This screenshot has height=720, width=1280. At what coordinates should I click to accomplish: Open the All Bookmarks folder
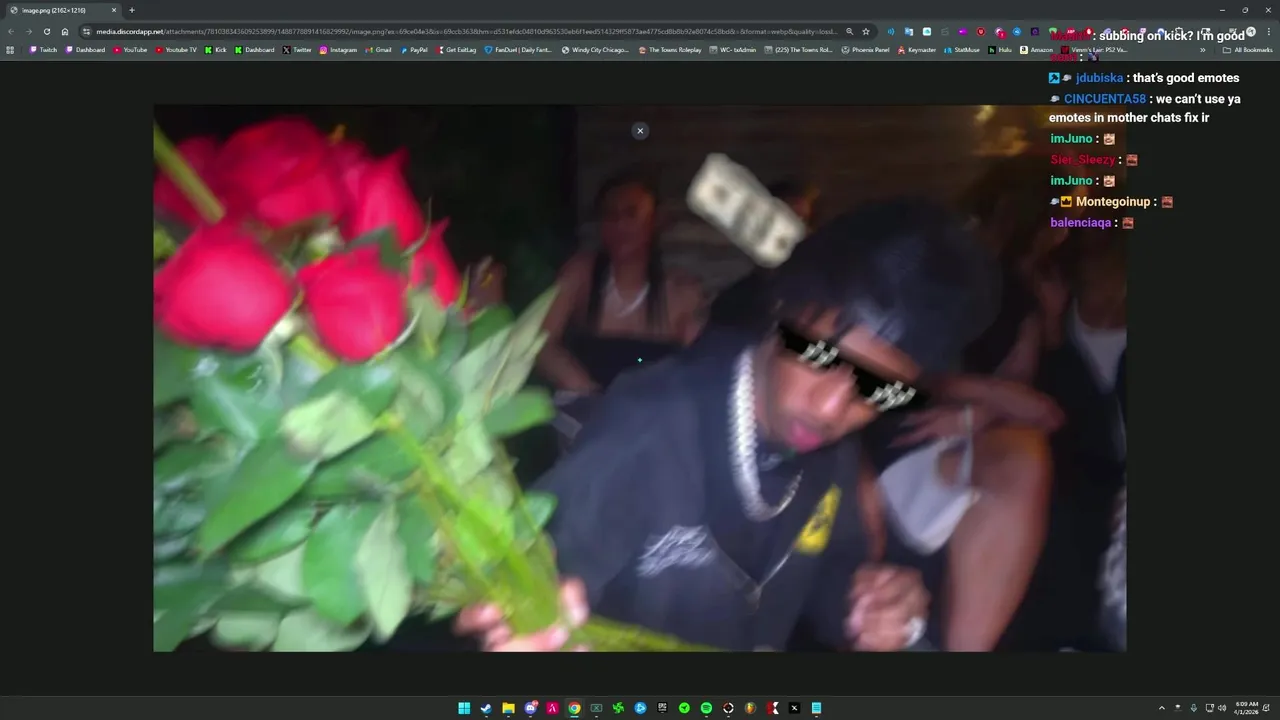point(1247,49)
